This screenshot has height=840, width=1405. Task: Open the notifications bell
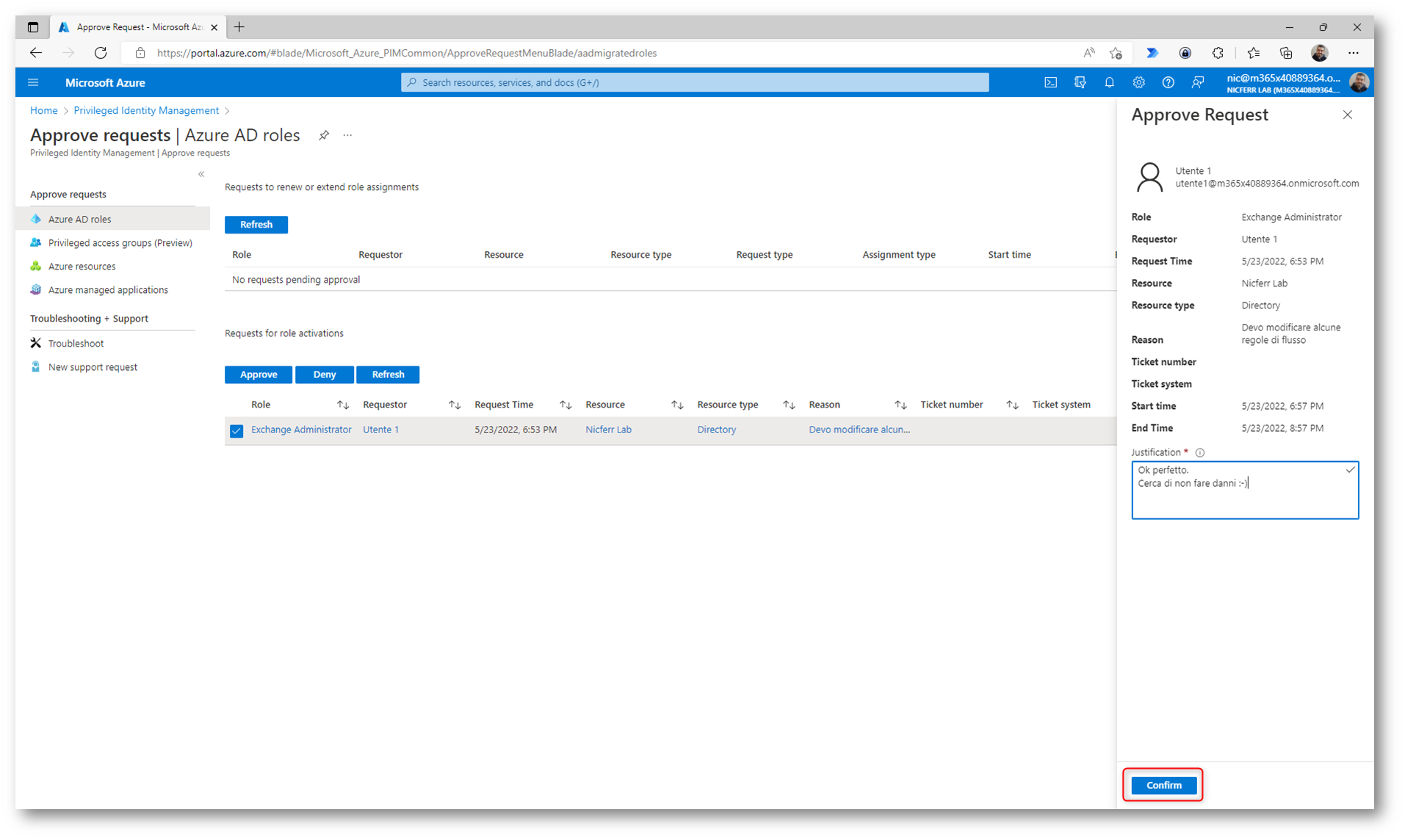[x=1109, y=82]
